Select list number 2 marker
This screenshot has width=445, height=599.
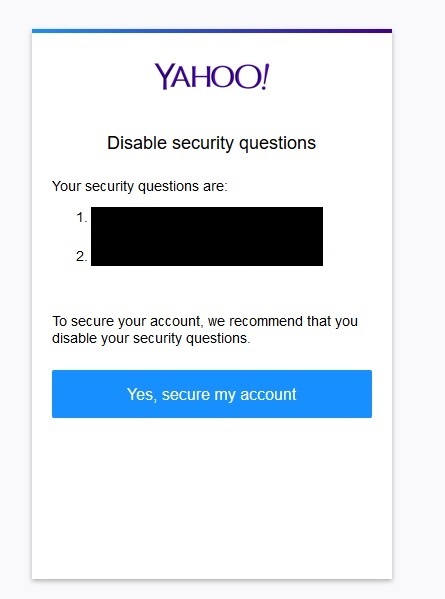(82, 256)
